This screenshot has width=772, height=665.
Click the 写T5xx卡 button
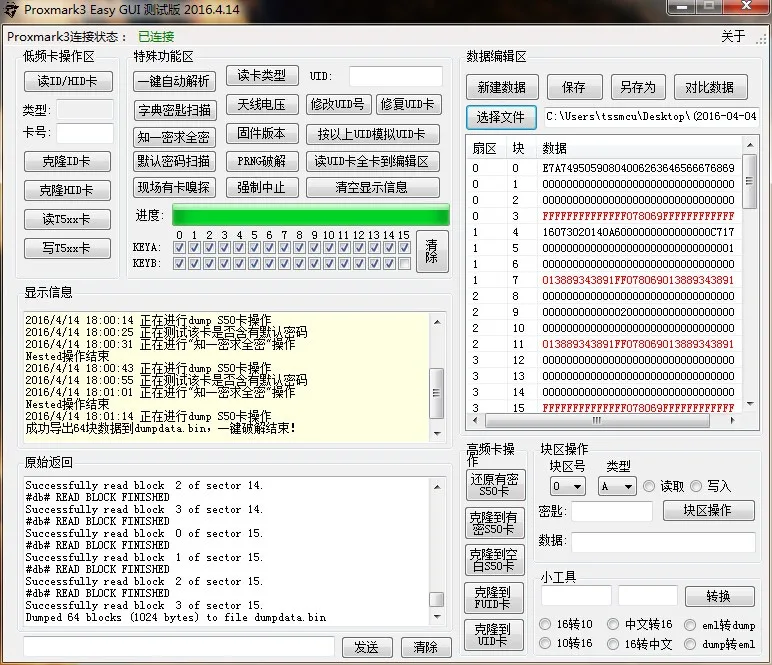[x=67, y=248]
